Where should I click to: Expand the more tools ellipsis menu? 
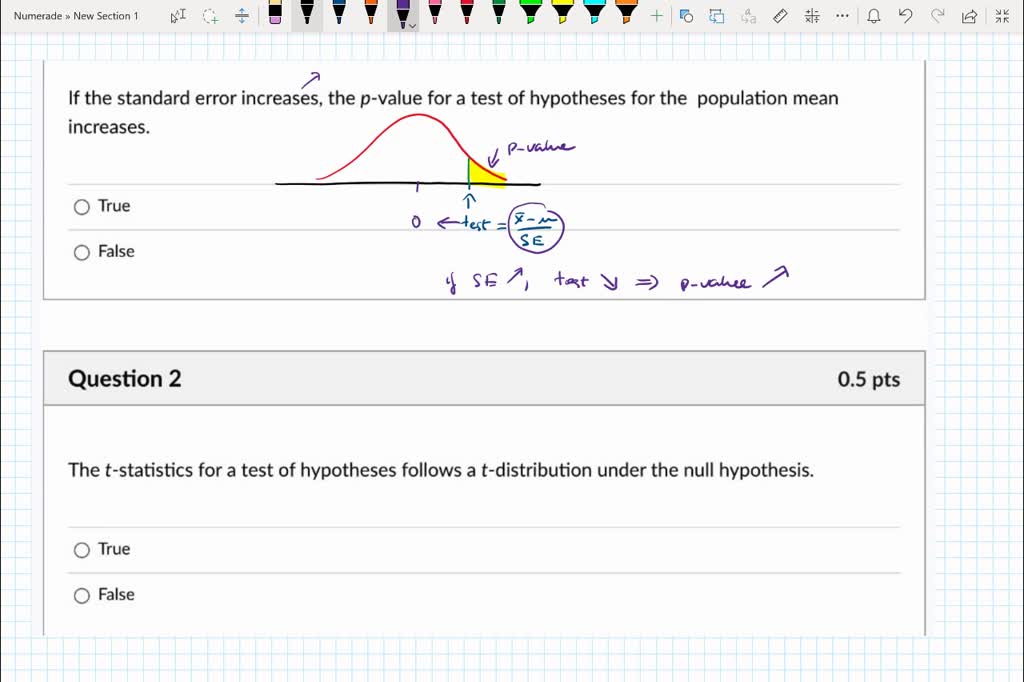coord(841,15)
